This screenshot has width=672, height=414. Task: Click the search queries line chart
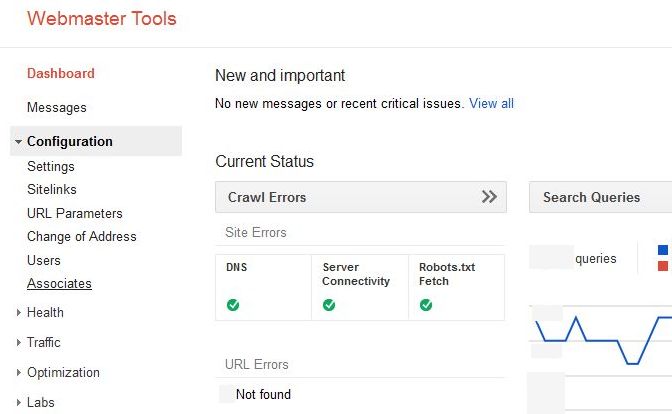[602, 341]
